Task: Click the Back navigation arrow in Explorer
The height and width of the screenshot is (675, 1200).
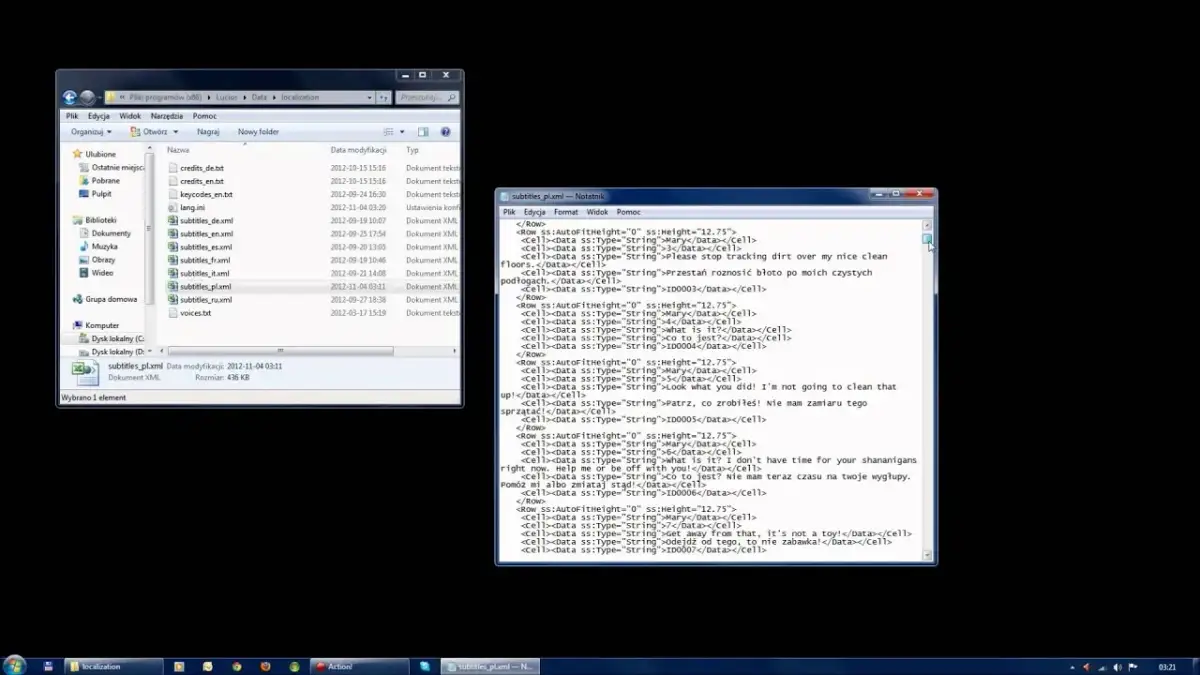Action: tap(69, 98)
